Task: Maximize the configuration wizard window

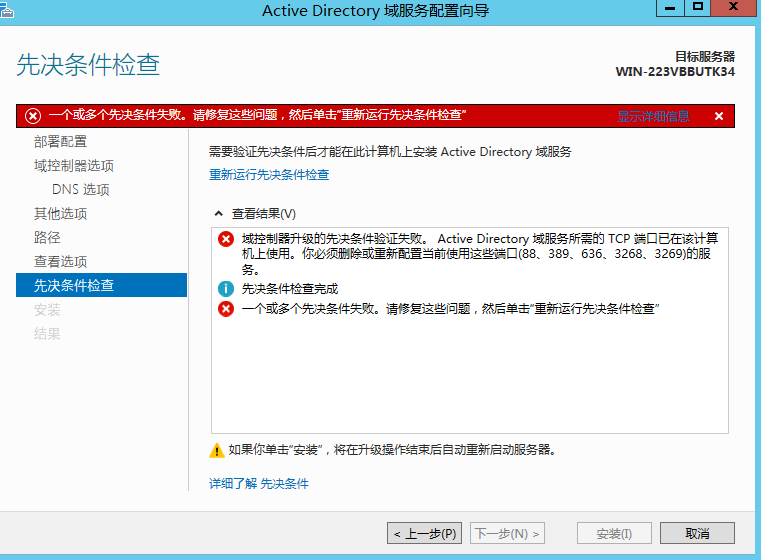Action: [x=698, y=8]
